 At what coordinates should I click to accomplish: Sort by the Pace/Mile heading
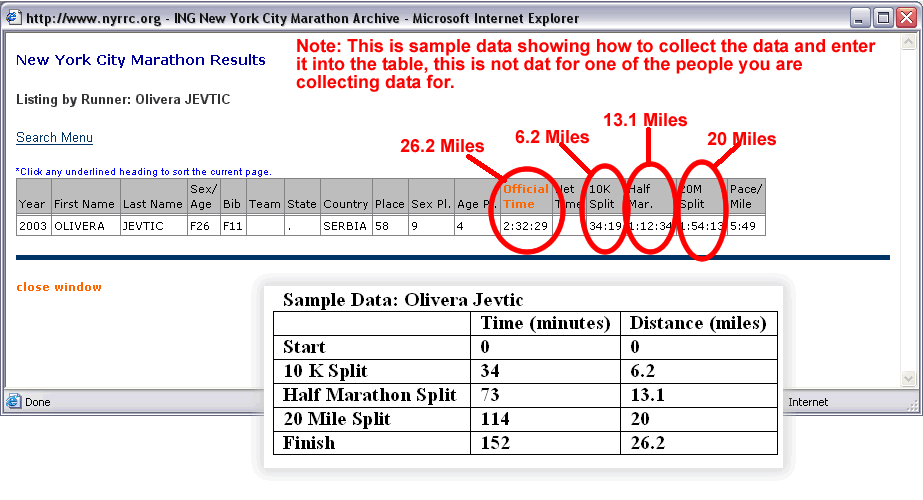[746, 196]
